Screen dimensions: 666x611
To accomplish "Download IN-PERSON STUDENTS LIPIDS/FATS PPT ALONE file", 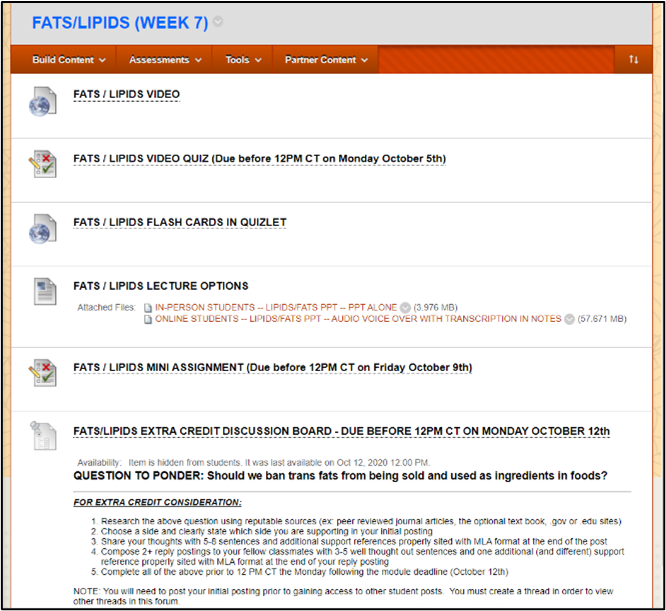I will point(276,307).
